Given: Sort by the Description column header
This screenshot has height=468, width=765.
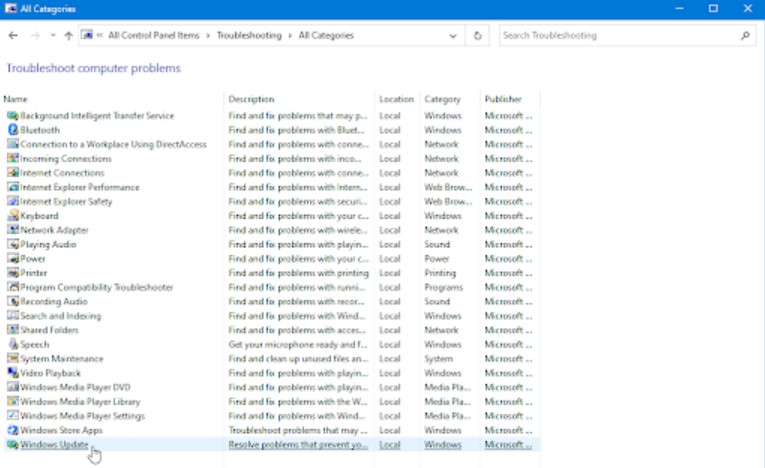Looking at the screenshot, I should pos(251,99).
